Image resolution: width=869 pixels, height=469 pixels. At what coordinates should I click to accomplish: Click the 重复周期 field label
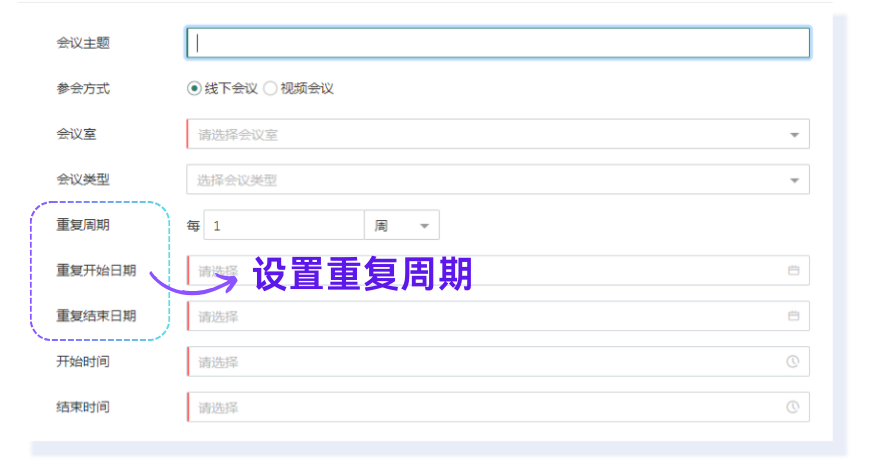coord(83,225)
